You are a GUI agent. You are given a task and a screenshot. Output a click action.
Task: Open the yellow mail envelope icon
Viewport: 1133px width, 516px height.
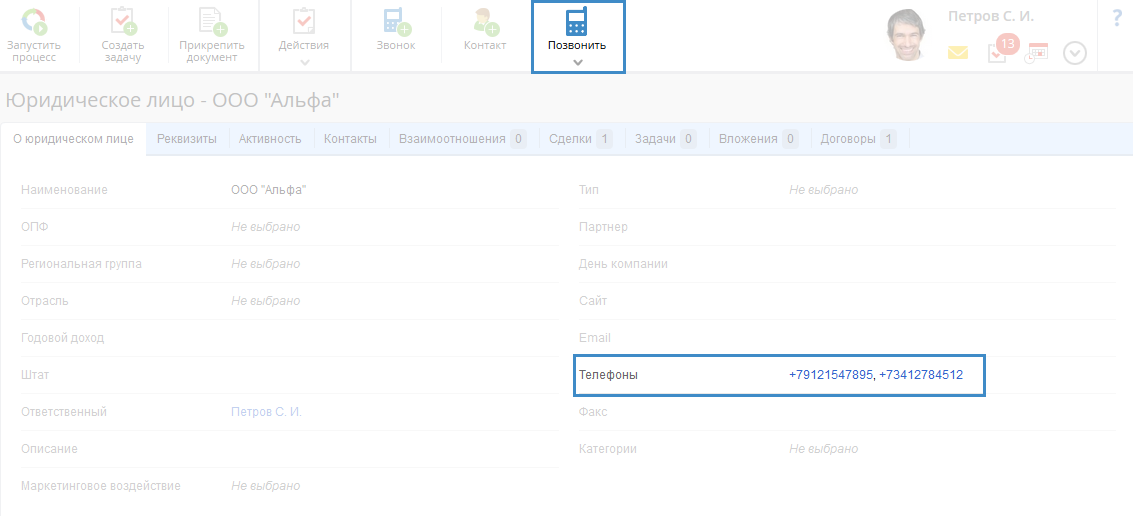[x=958, y=53]
